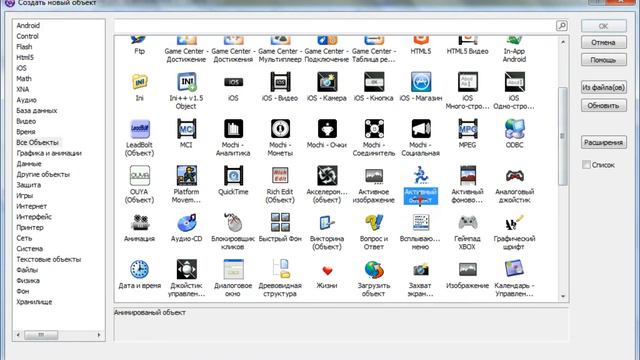
Task: Choose the Mochi - Аналитика object
Action: click(233, 129)
